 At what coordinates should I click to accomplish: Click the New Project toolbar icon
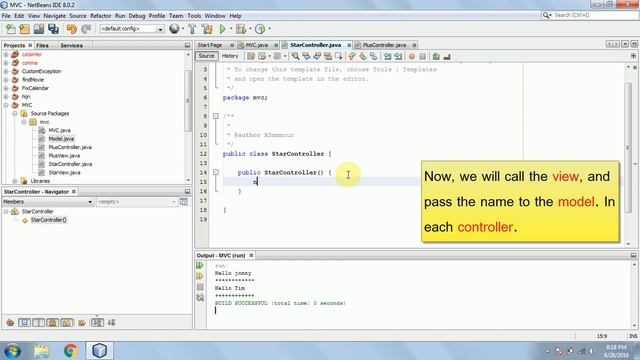coord(24,29)
